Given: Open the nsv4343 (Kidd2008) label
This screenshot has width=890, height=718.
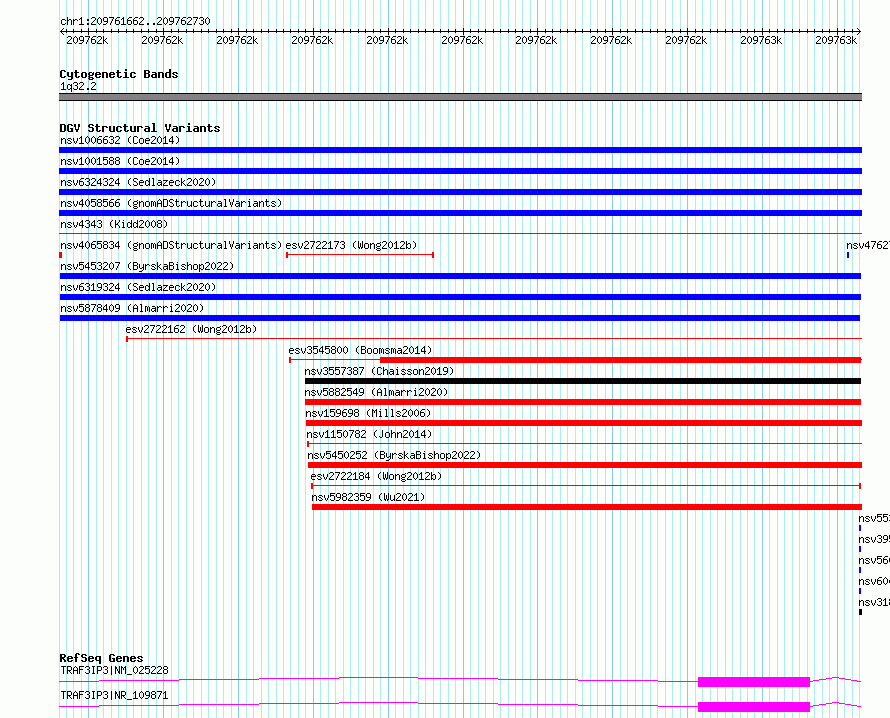Looking at the screenshot, I should click(114, 224).
